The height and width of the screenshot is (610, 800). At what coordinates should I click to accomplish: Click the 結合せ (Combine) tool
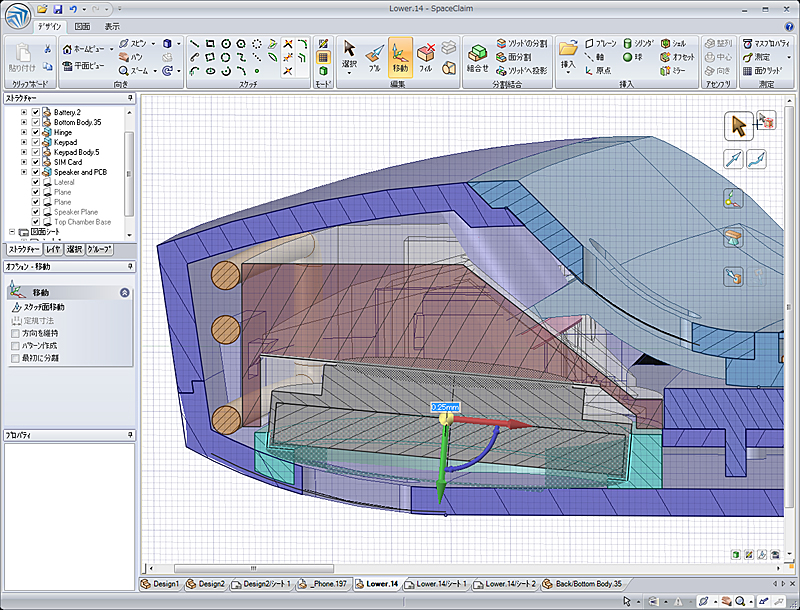pyautogui.click(x=477, y=57)
